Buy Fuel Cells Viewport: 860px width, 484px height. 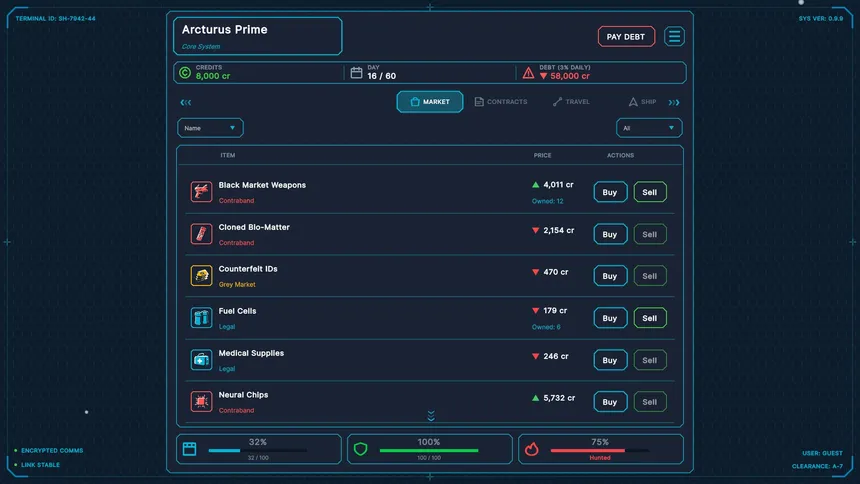tap(610, 318)
